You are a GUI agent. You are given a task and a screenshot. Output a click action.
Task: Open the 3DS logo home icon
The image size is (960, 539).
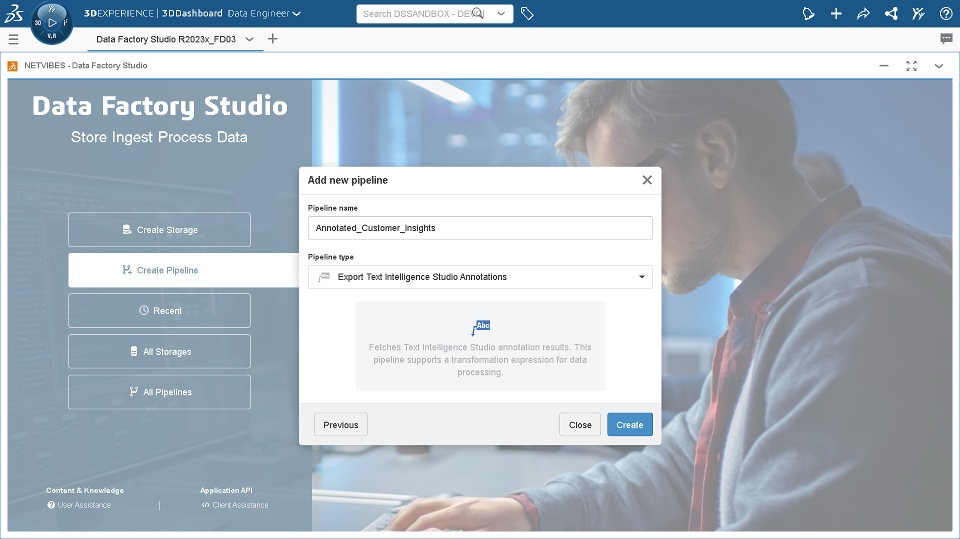click(13, 13)
